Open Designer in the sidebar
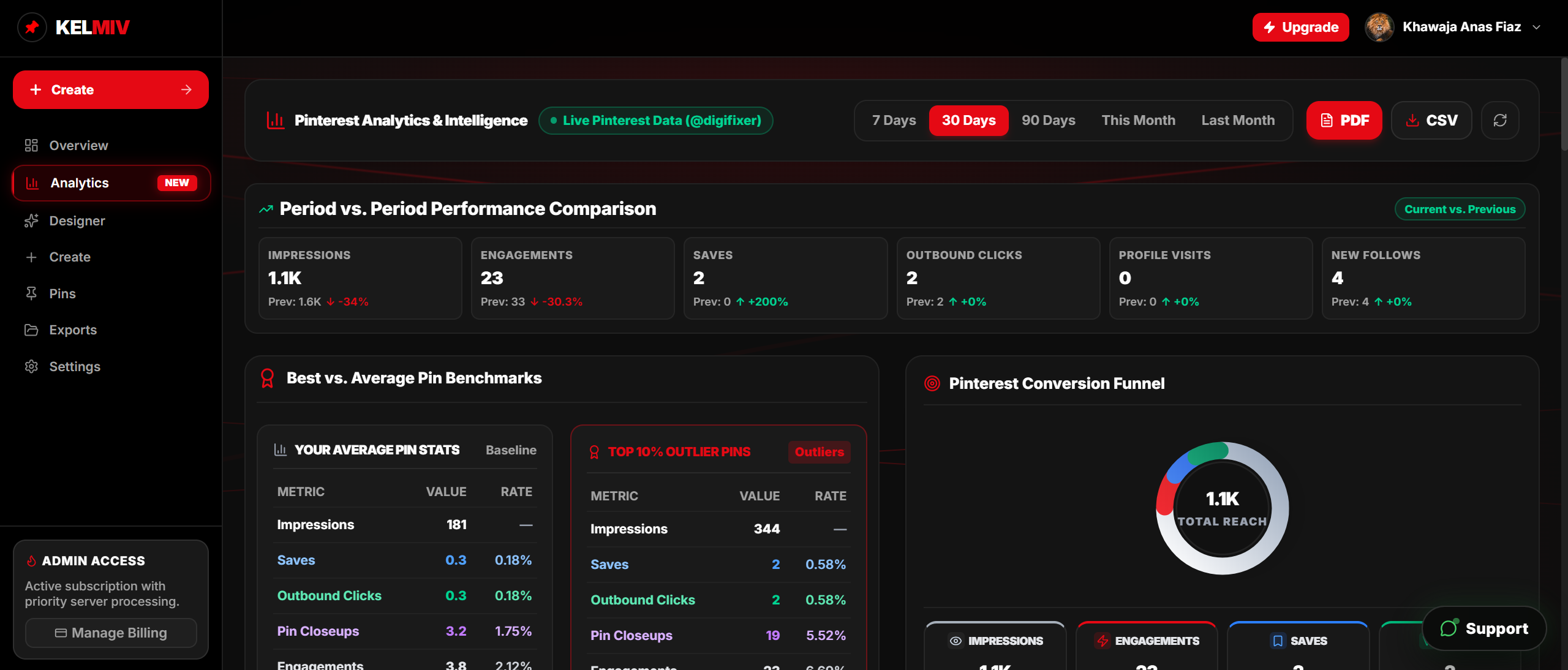This screenshot has height=670, width=1568. tap(111, 220)
